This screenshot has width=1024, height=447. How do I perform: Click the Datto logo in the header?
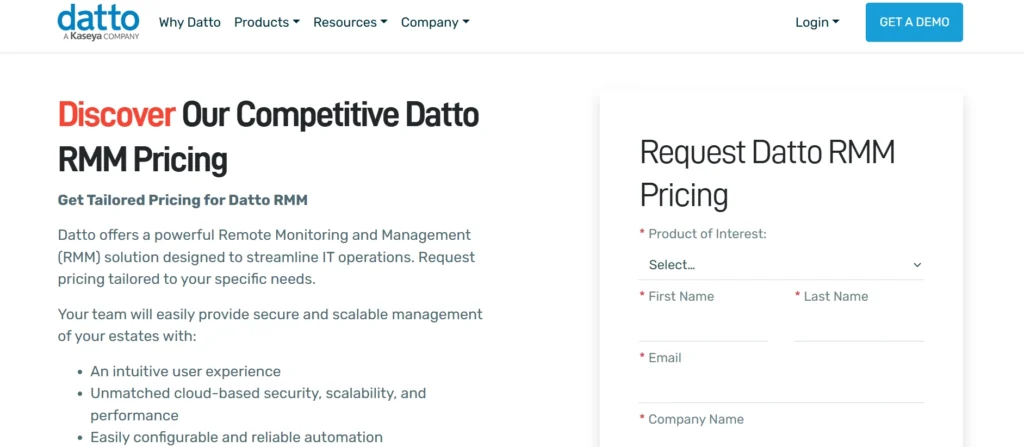(x=98, y=22)
